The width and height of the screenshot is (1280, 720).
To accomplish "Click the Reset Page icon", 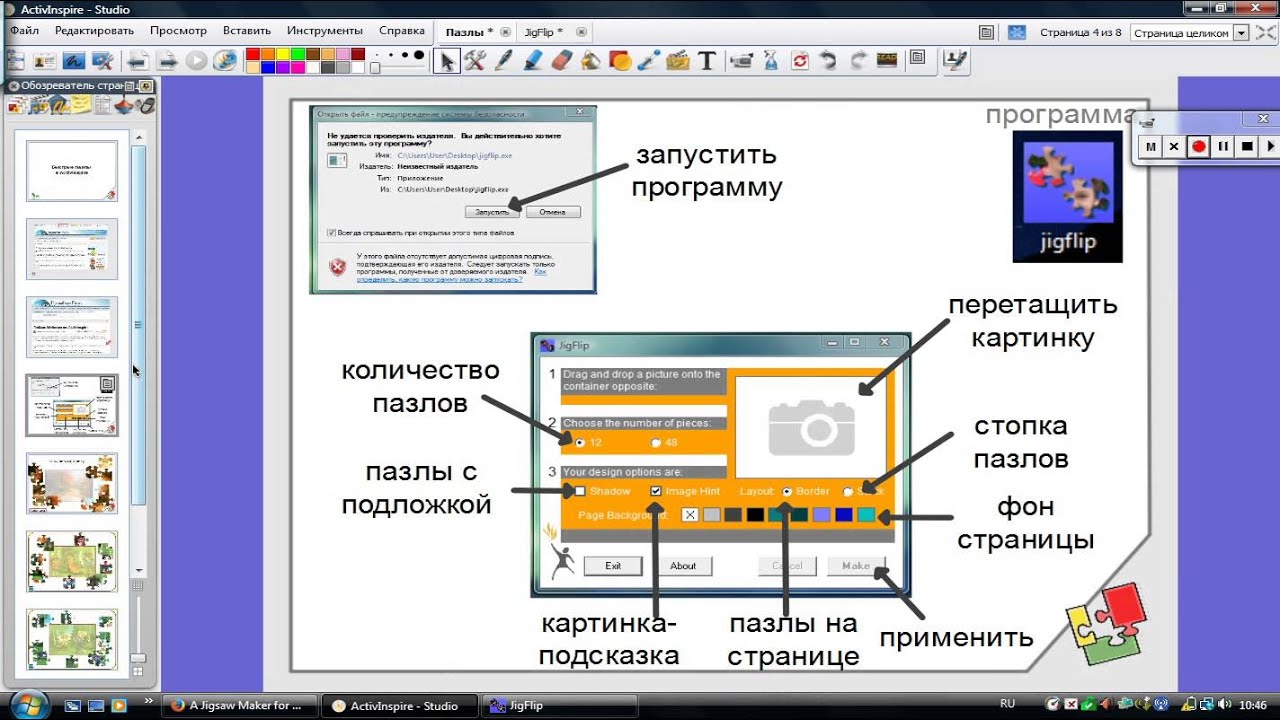I will [799, 61].
